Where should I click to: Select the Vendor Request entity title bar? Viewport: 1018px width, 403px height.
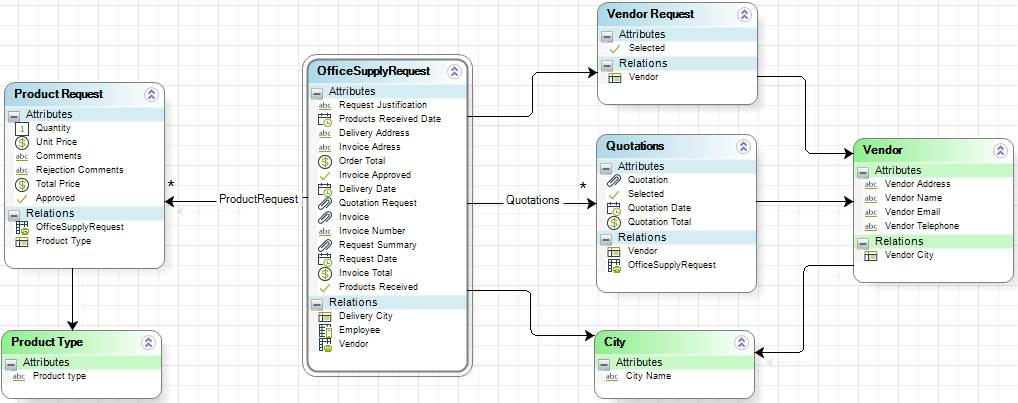(x=660, y=14)
